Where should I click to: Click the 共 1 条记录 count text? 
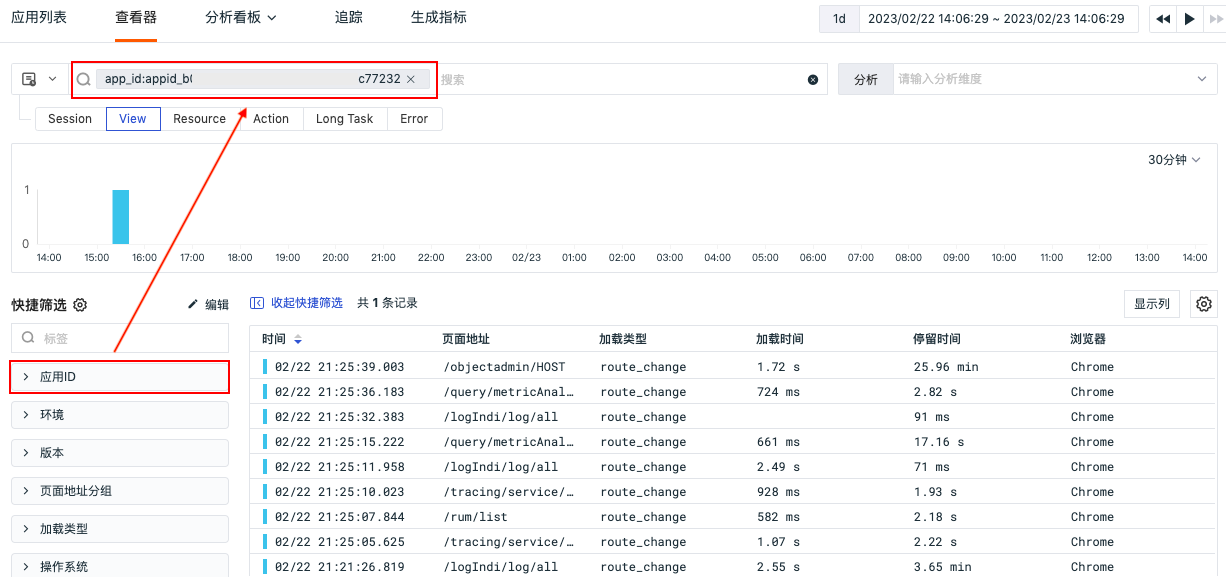387,303
